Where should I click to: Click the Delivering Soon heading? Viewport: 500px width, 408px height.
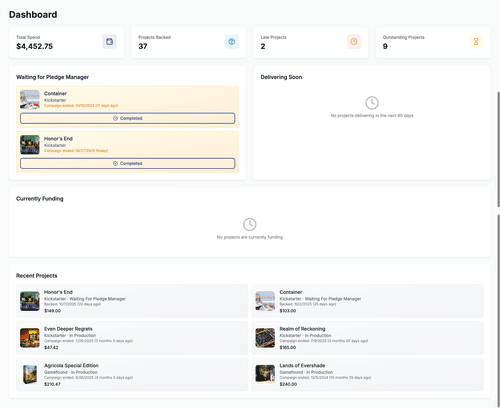point(281,77)
